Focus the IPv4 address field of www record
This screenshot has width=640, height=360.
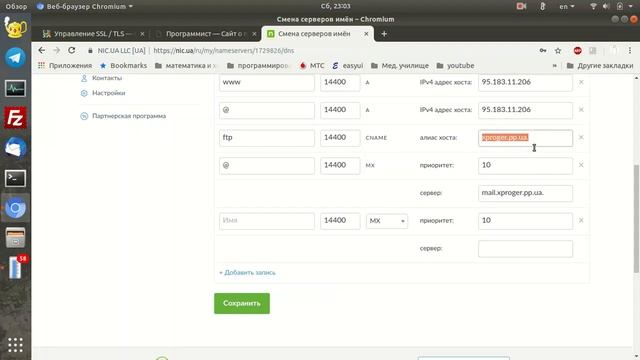pos(525,82)
